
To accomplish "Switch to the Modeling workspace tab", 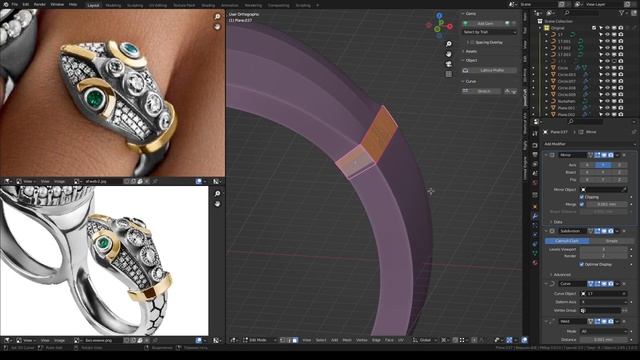I will [113, 5].
